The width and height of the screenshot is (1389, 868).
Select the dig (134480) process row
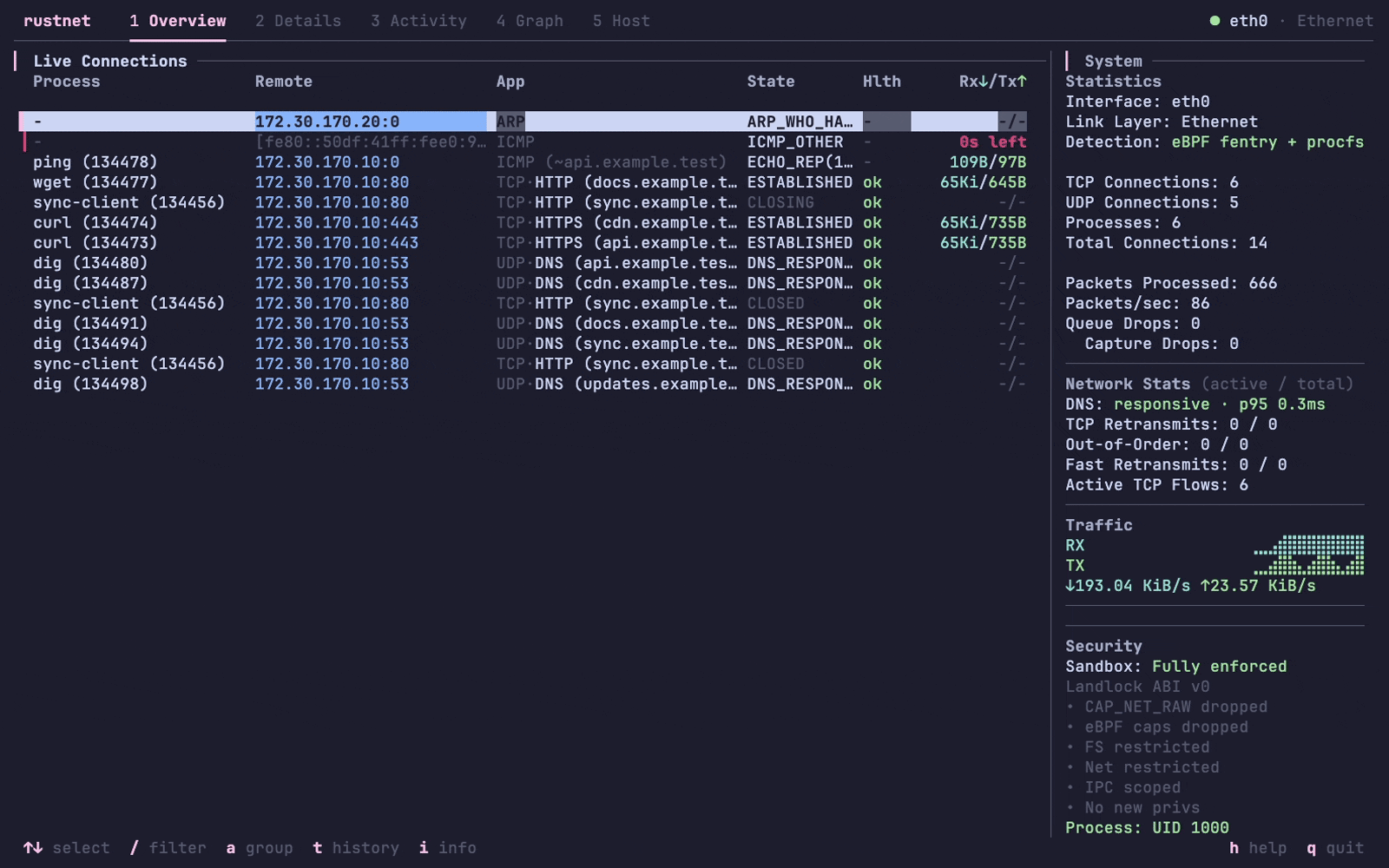tap(523, 263)
